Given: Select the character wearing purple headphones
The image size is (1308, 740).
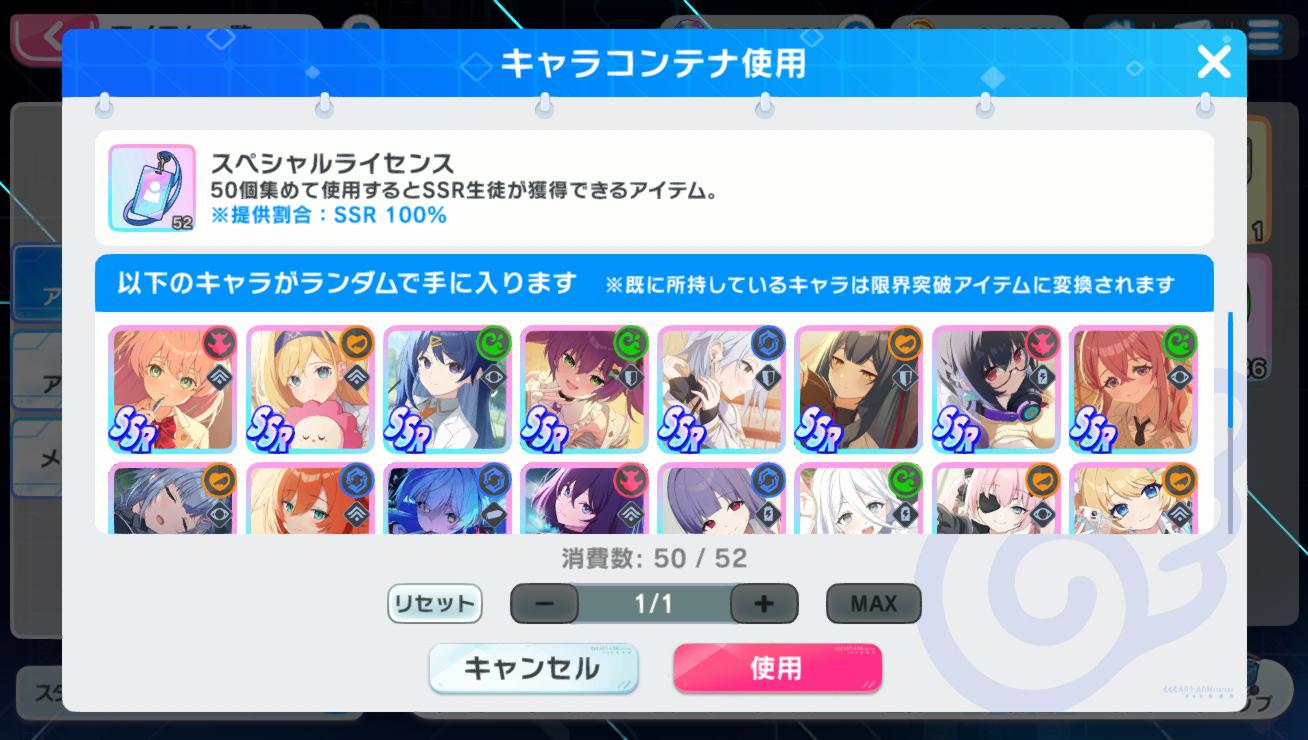Looking at the screenshot, I should click(x=996, y=389).
